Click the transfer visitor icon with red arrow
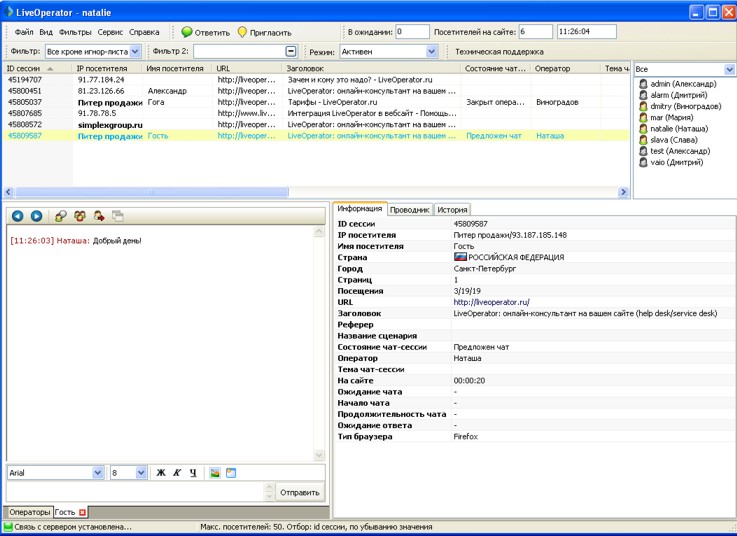Image resolution: width=737 pixels, height=536 pixels. click(x=99, y=216)
